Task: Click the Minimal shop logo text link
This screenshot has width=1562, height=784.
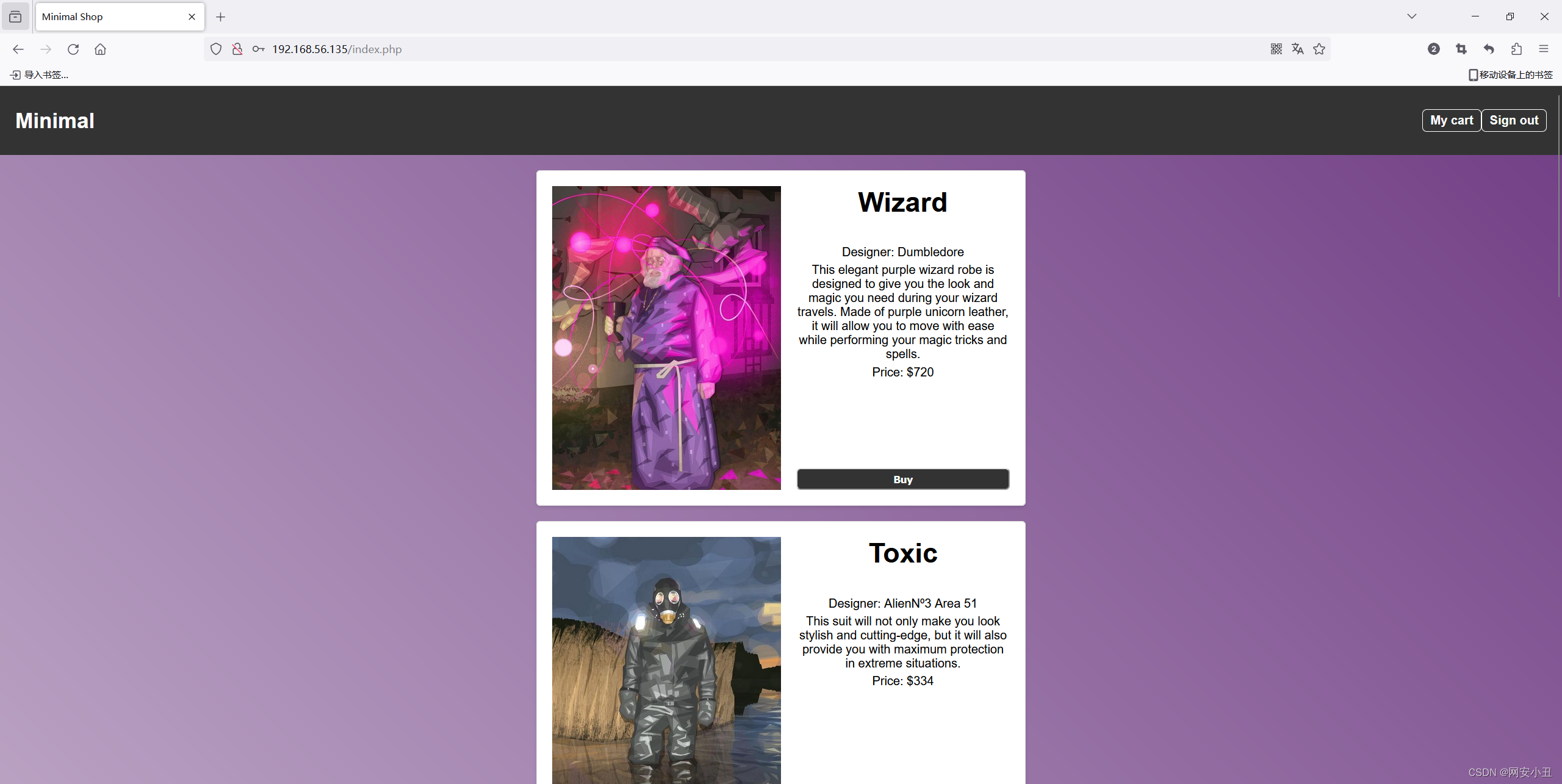Action: (x=55, y=120)
